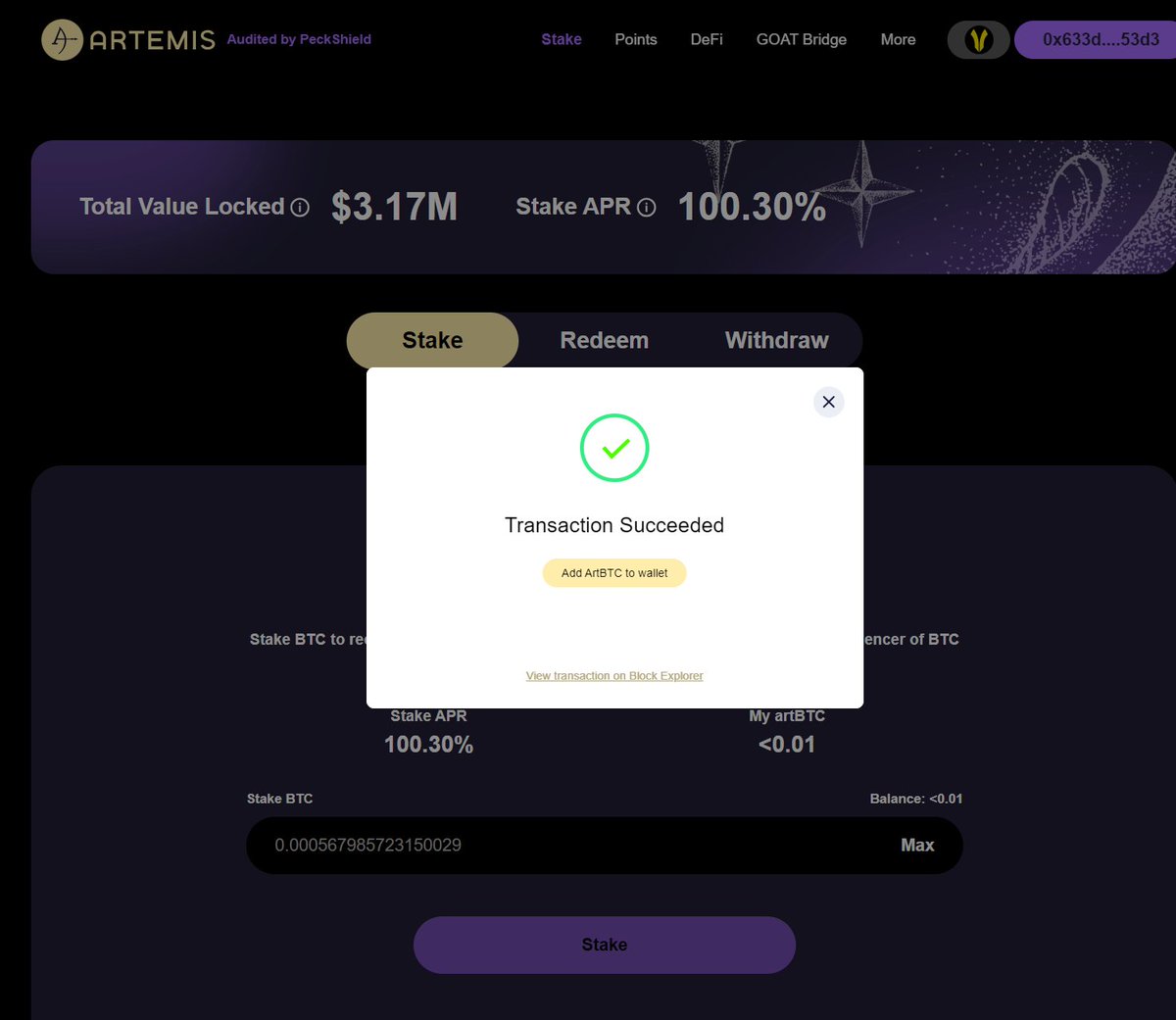
Task: Switch to the Redeem tab
Action: 605,340
